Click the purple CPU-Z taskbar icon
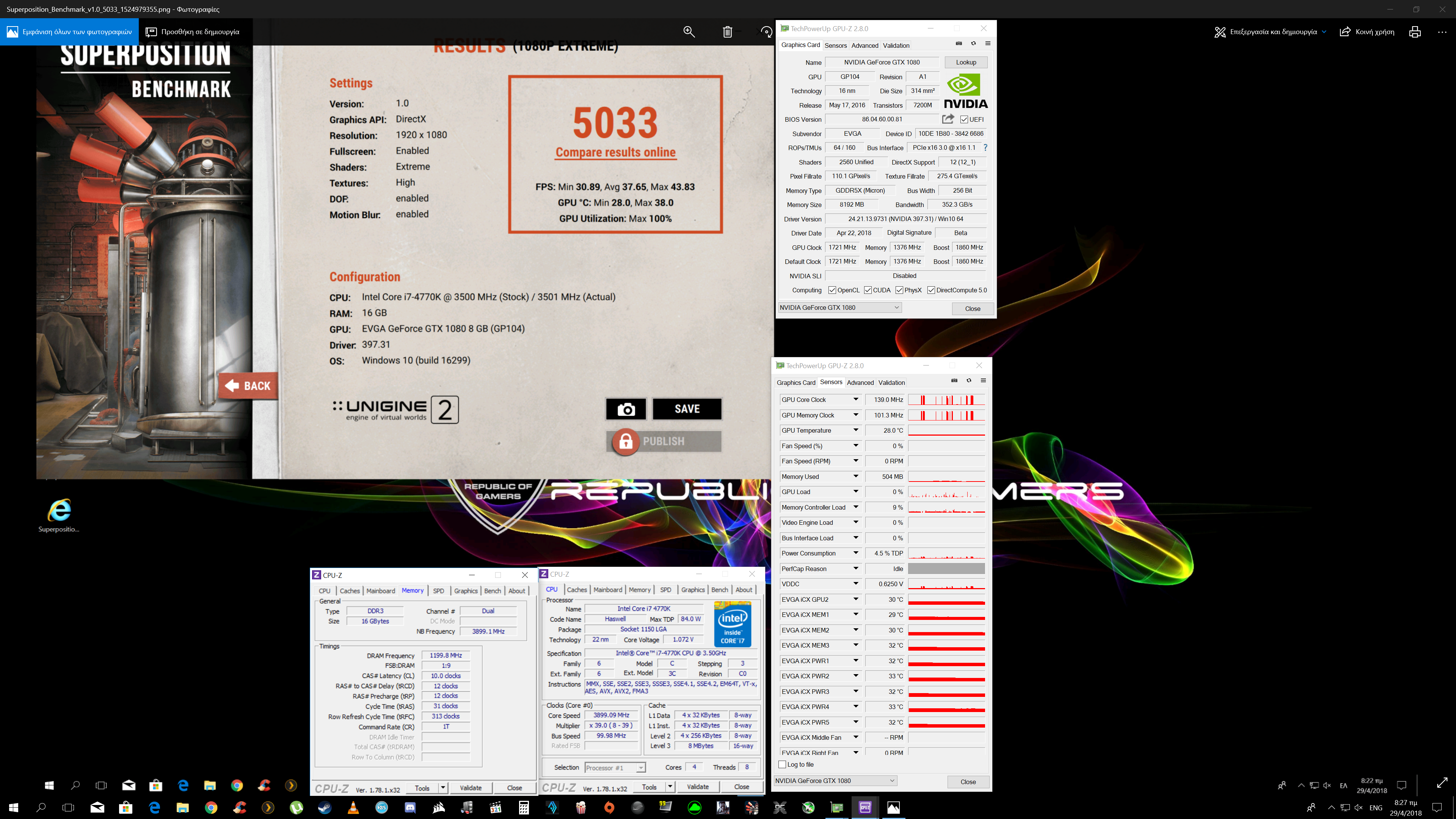 [x=865, y=808]
